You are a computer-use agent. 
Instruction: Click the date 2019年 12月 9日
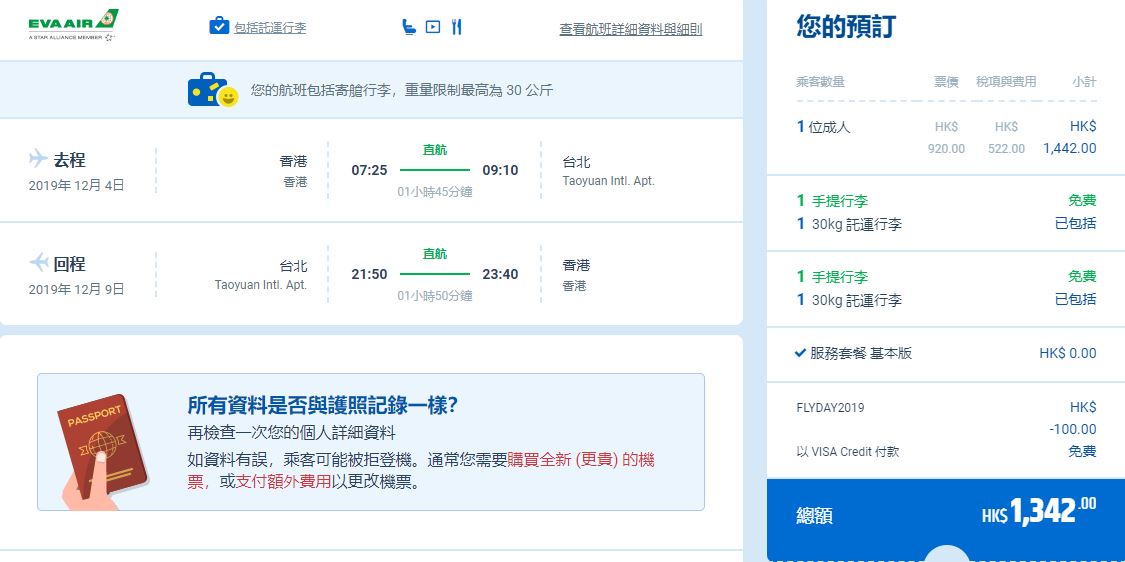point(77,289)
